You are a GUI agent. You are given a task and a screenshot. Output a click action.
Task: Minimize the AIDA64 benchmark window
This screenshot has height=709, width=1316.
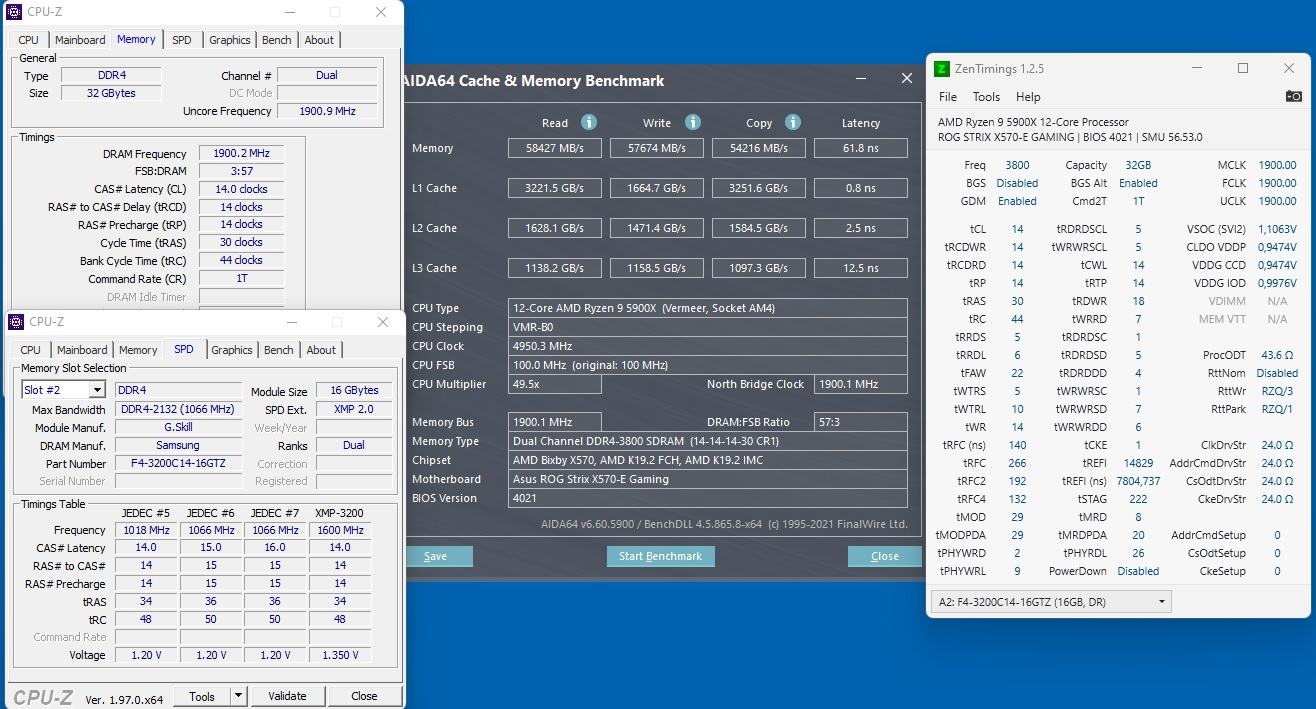pos(861,79)
